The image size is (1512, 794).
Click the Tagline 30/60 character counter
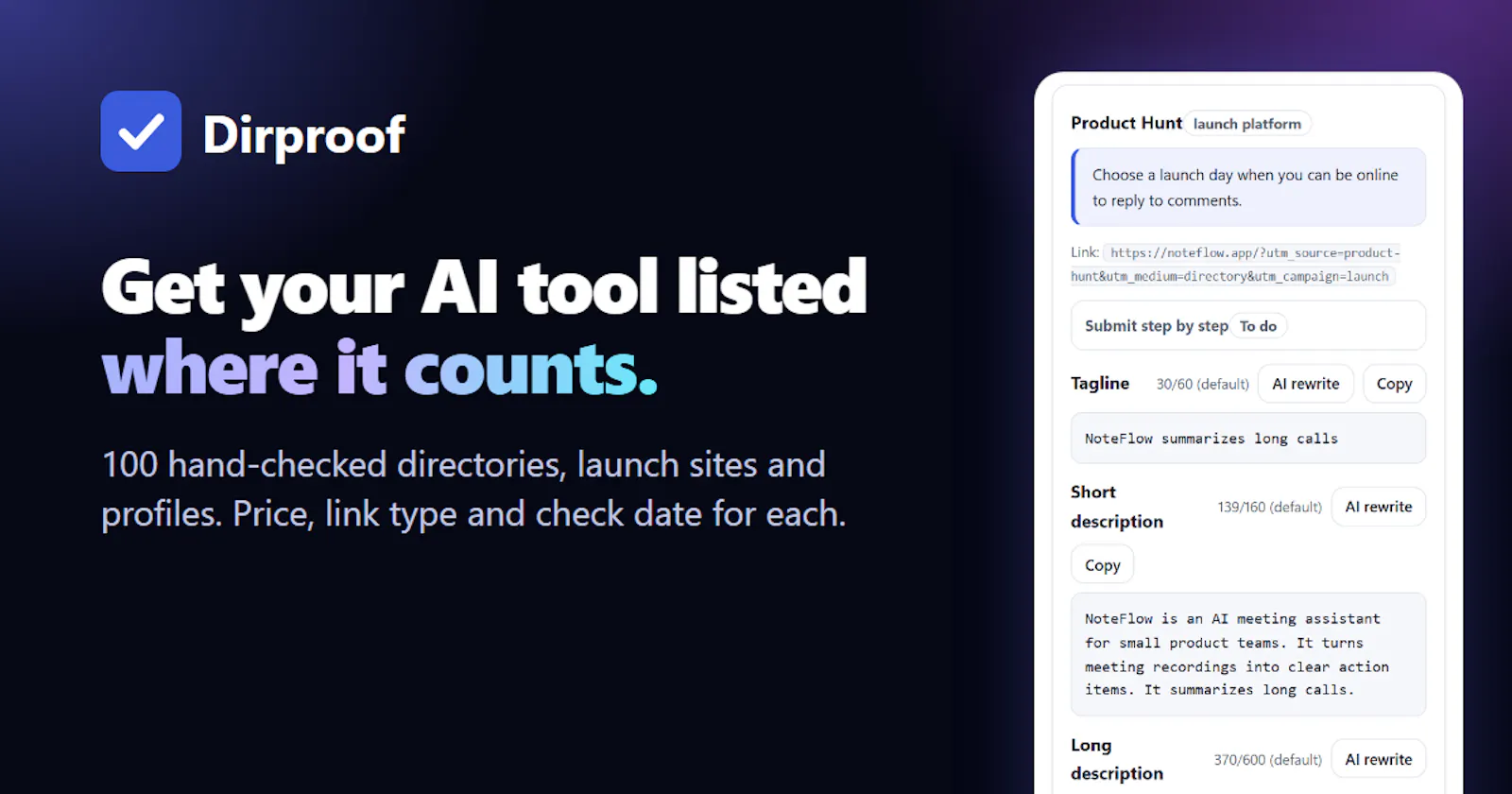[1202, 384]
